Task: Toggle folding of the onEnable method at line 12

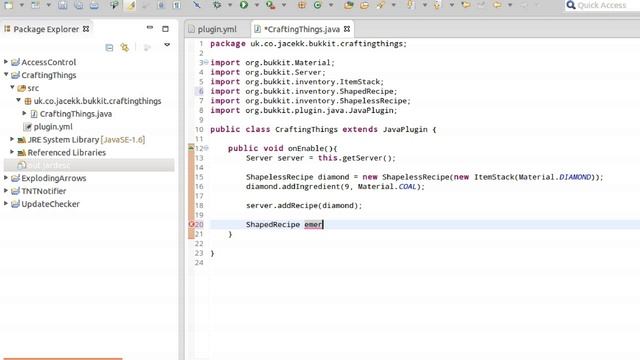Action: coord(206,148)
